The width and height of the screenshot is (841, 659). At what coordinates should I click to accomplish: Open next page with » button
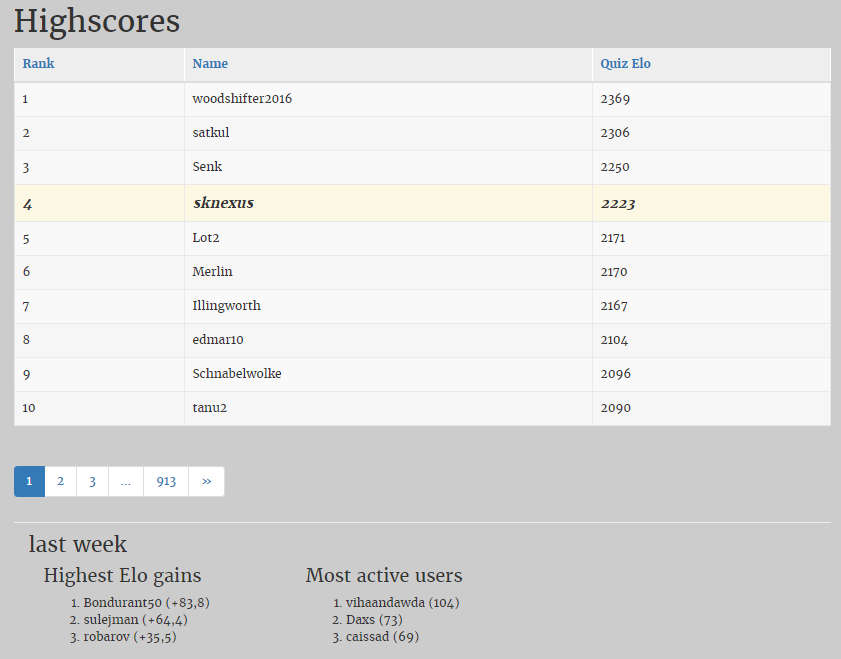point(206,482)
